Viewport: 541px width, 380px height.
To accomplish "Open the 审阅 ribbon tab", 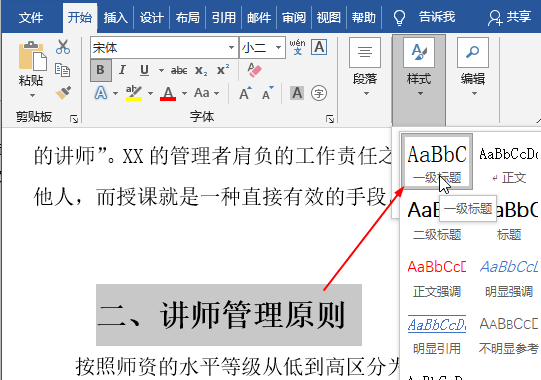I will [x=294, y=17].
